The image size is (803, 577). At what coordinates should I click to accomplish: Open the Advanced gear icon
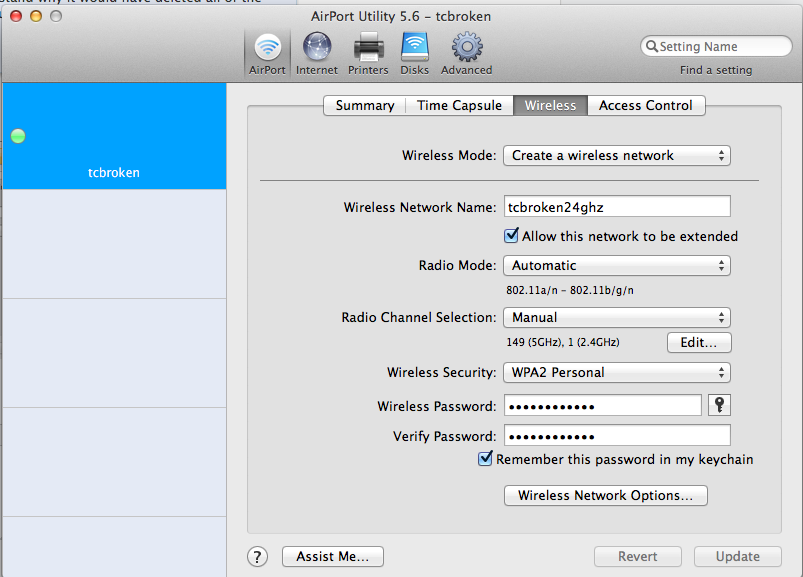(x=467, y=54)
